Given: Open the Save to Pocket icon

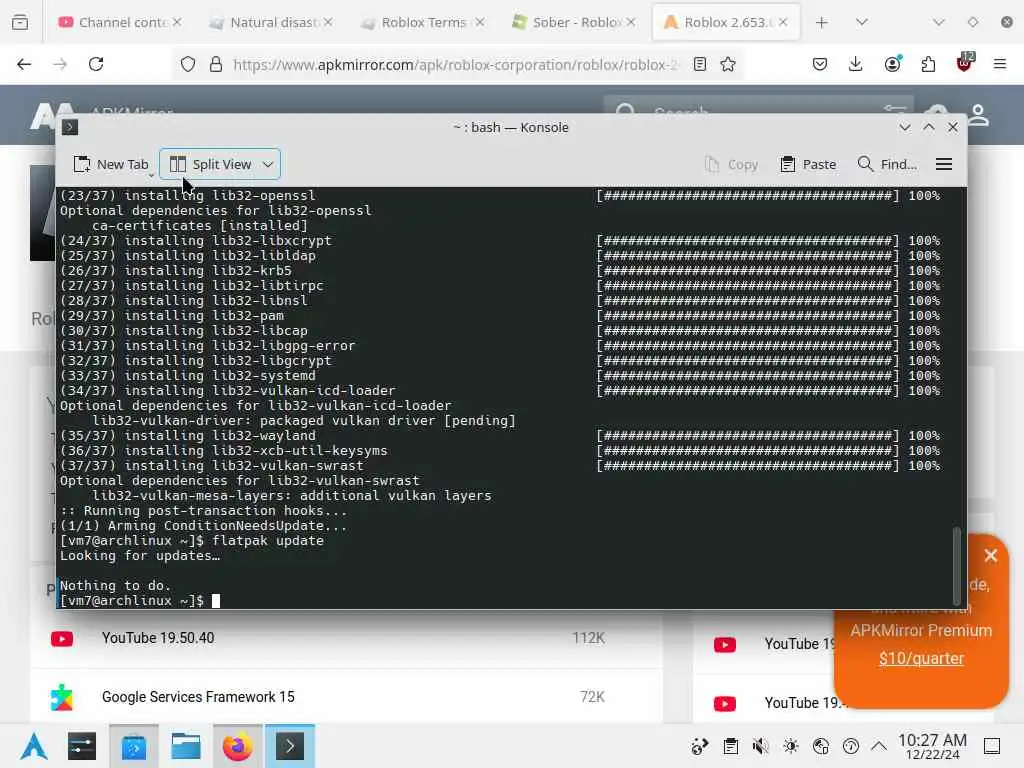Looking at the screenshot, I should [820, 64].
